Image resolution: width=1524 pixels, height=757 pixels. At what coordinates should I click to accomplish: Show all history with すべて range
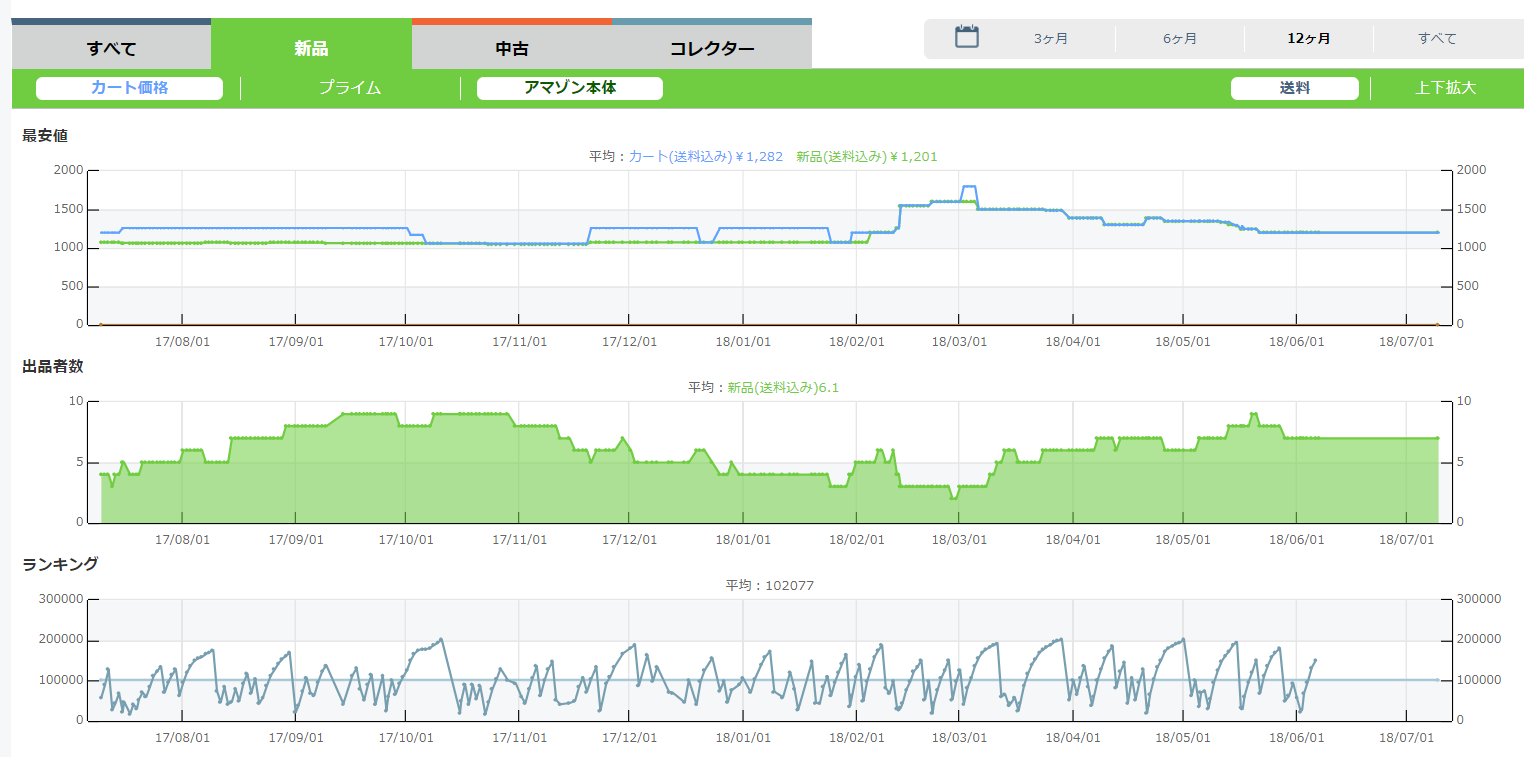coord(1437,39)
